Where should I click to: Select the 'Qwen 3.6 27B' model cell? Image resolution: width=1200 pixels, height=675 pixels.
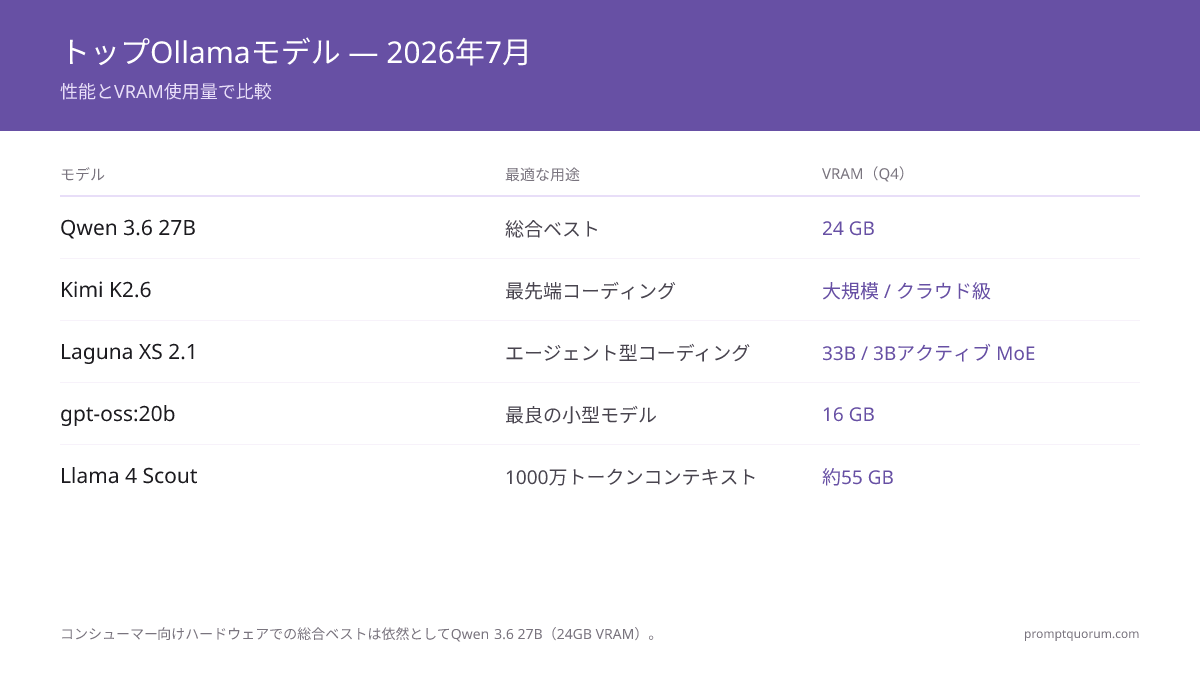click(128, 228)
